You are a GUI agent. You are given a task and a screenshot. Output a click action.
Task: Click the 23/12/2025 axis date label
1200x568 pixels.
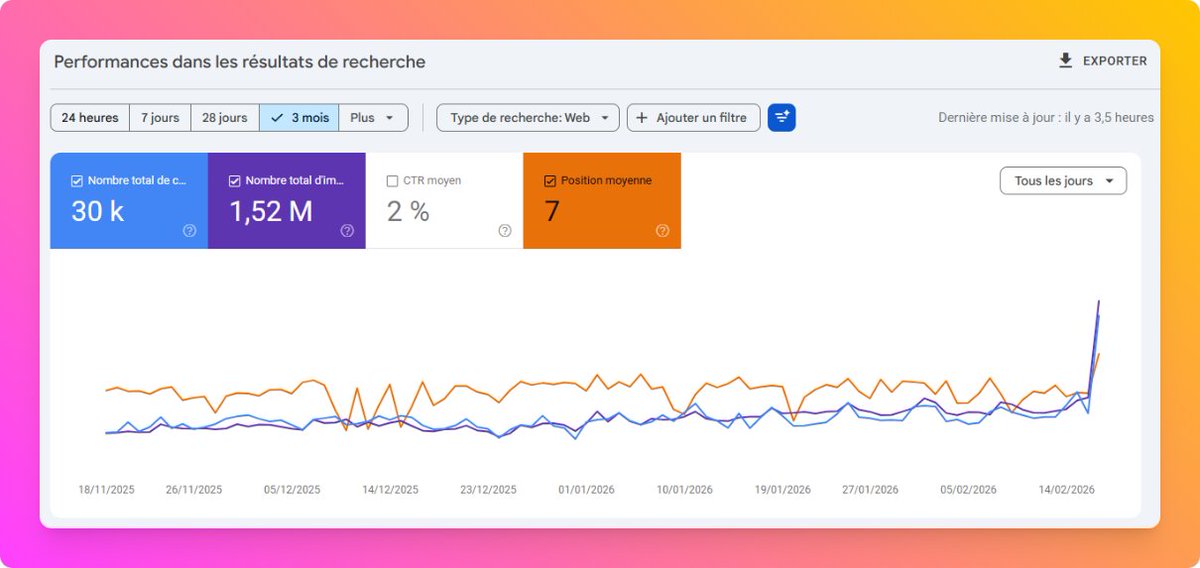[x=488, y=490]
